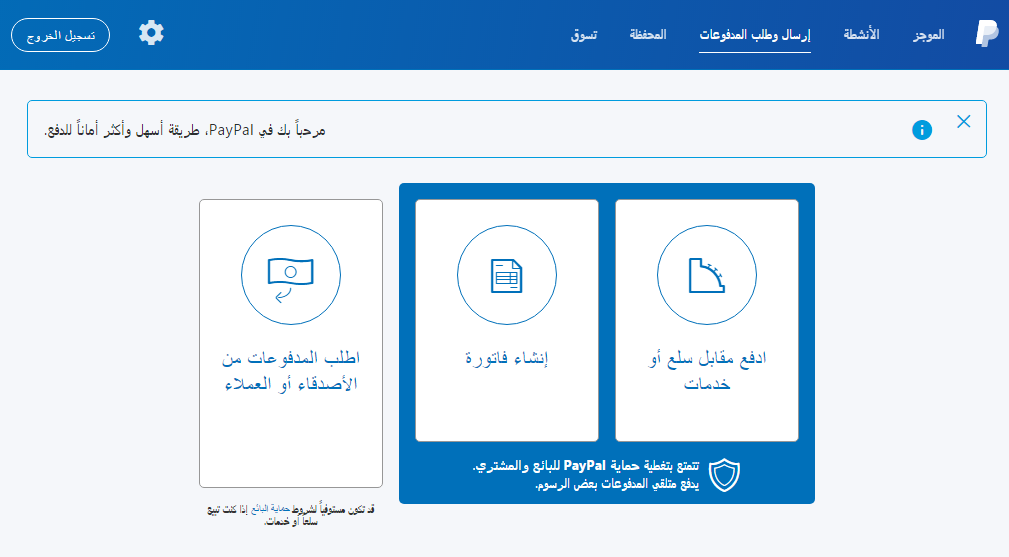Click text يدفع متلقي المدفوعات بعض الرسوم
Viewport: 1009px width, 557px height.
pyautogui.click(x=617, y=484)
